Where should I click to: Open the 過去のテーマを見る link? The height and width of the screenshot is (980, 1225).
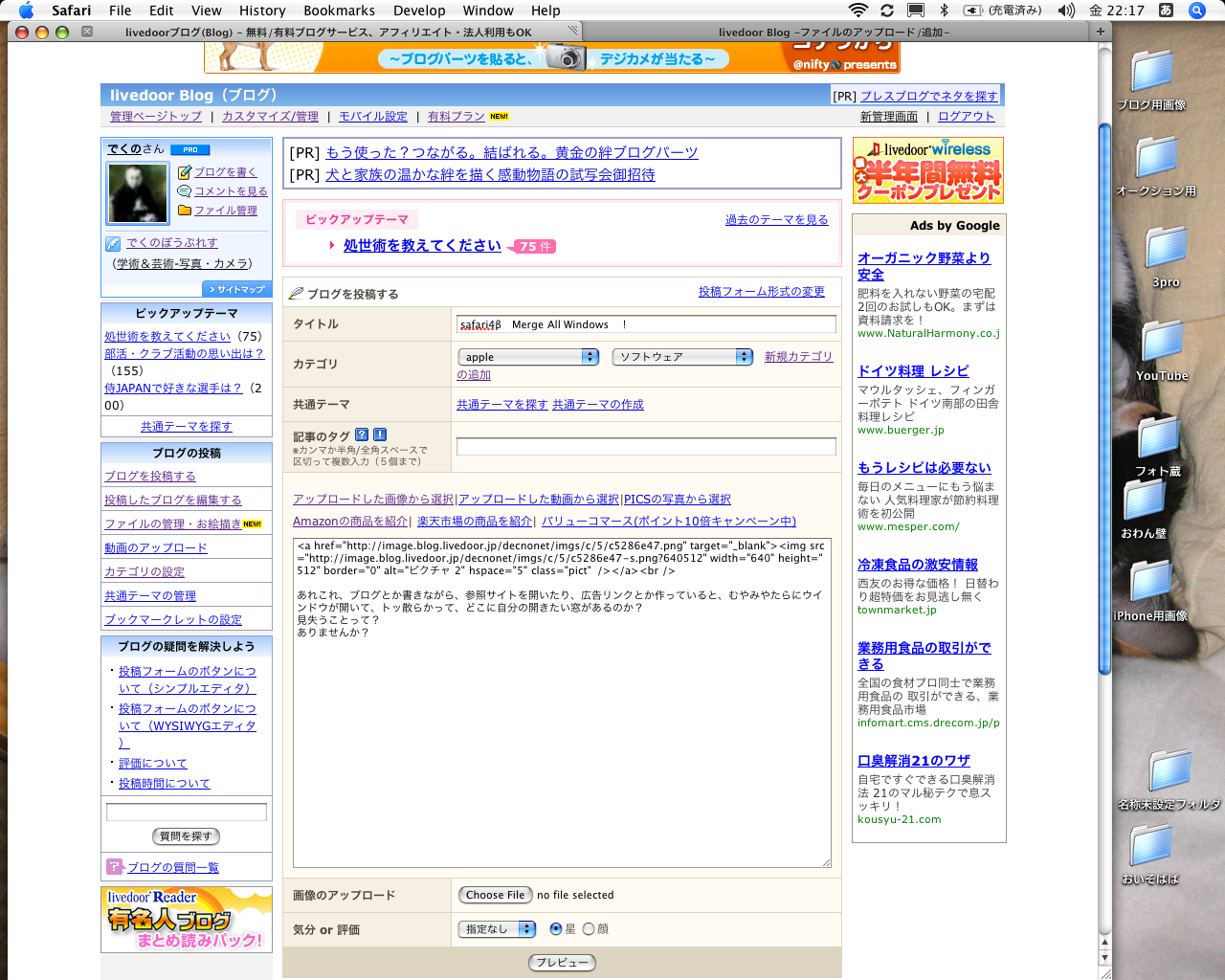[x=777, y=220]
